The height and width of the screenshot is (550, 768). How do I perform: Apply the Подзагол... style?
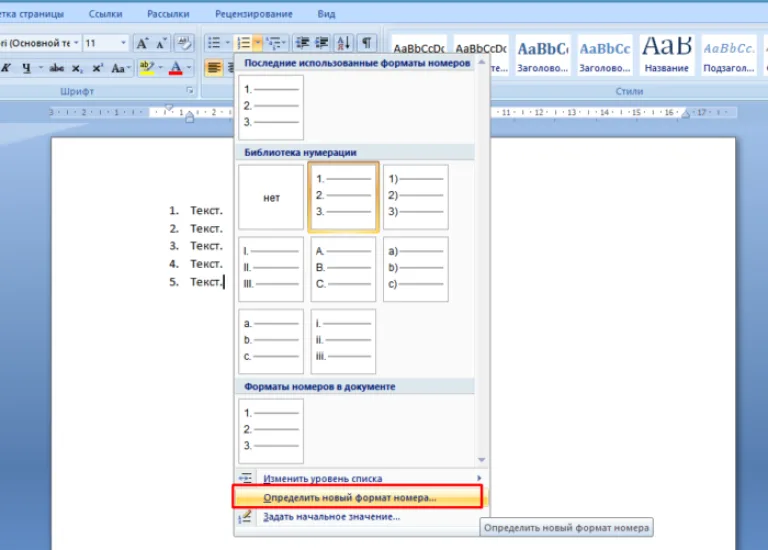click(x=729, y=54)
